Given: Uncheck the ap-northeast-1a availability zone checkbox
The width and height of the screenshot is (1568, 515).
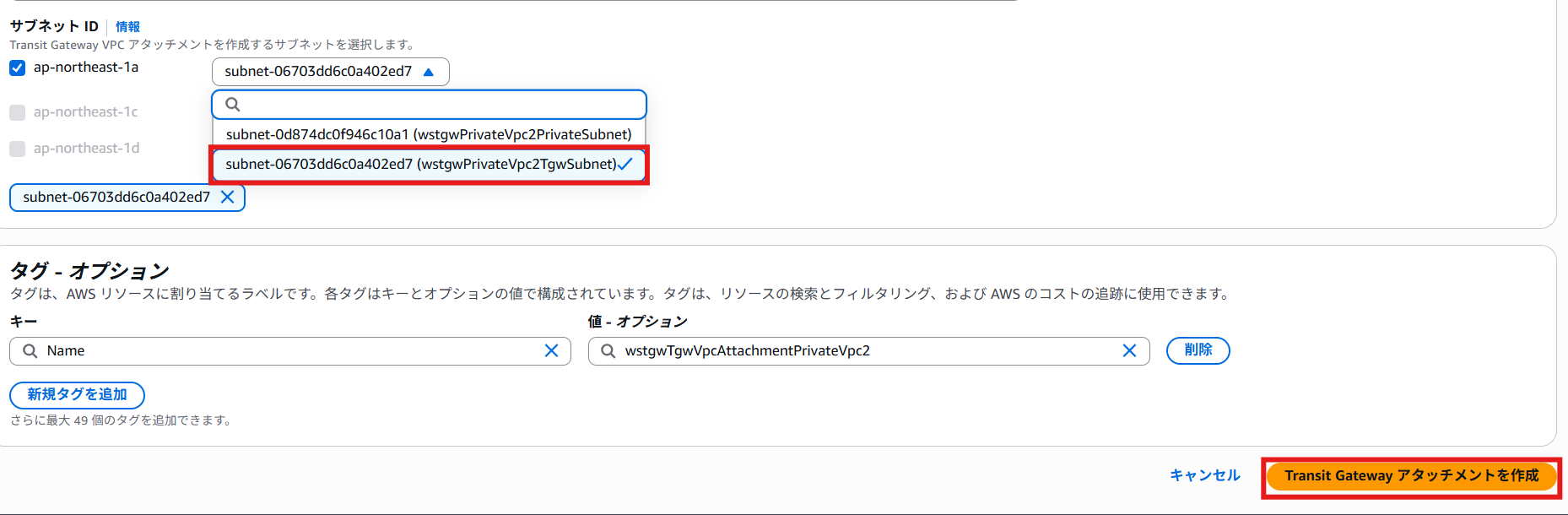Looking at the screenshot, I should pyautogui.click(x=17, y=68).
